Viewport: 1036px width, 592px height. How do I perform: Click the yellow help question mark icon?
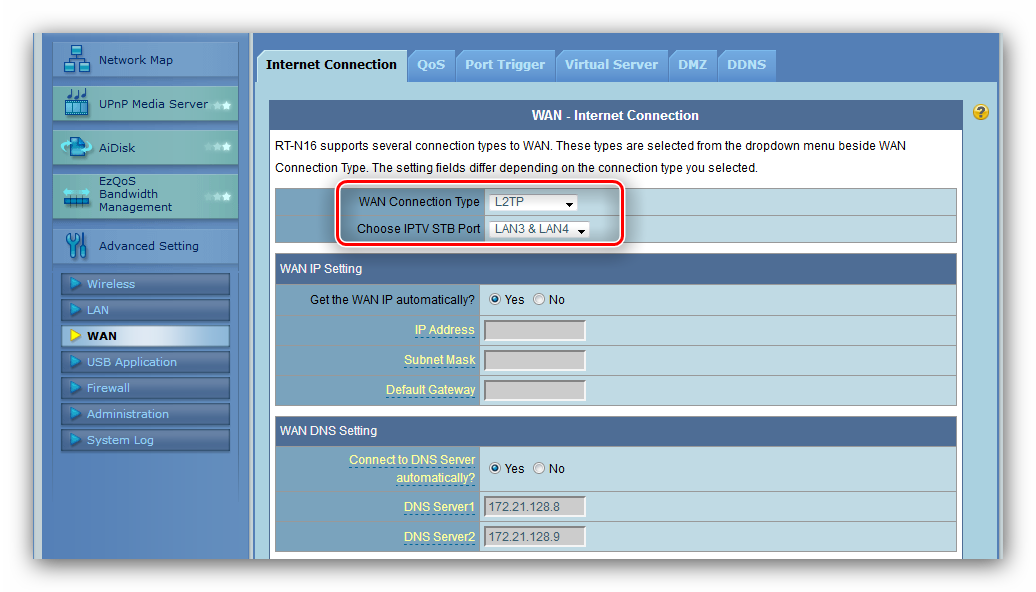980,113
